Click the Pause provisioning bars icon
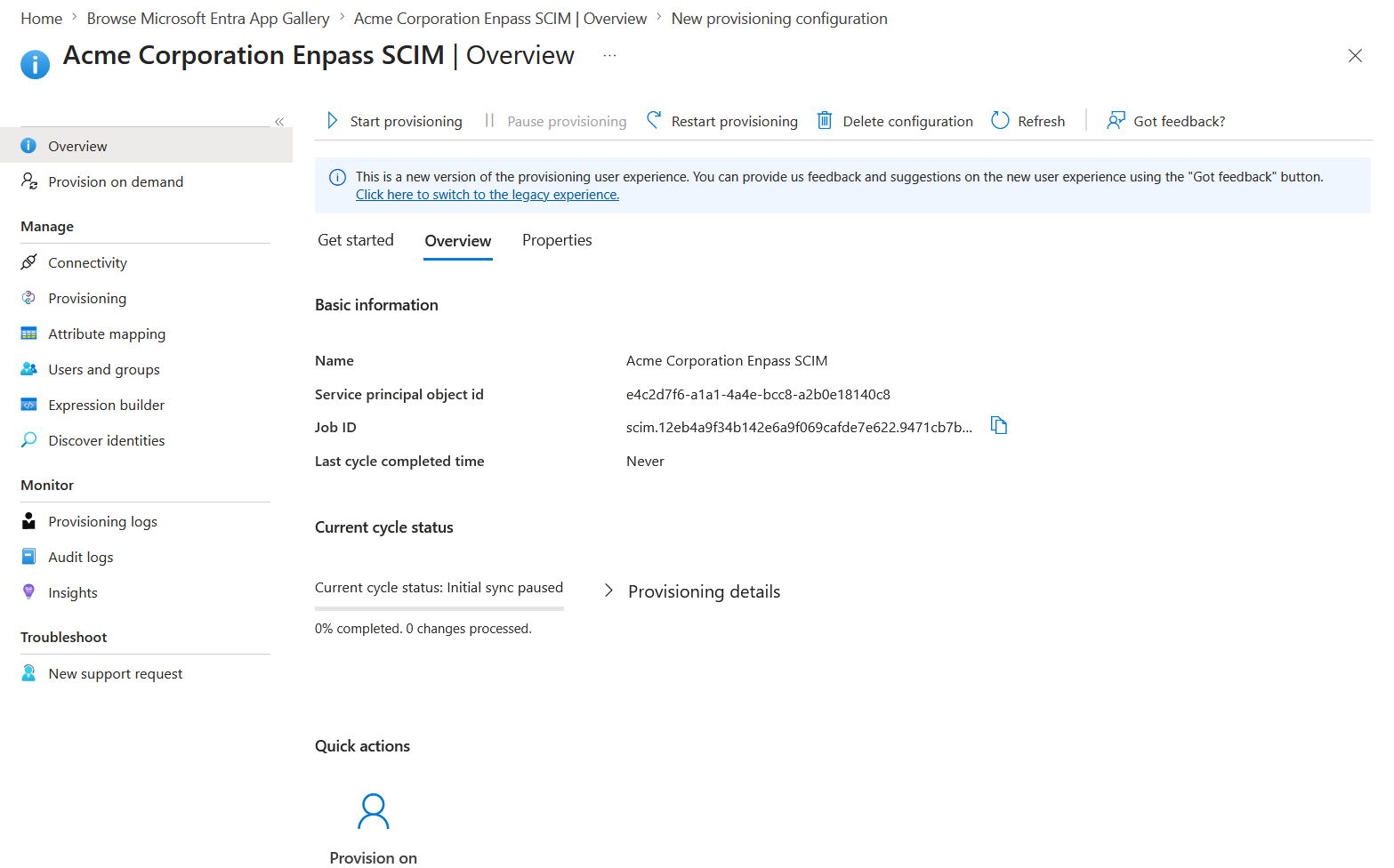The image size is (1394, 868). pyautogui.click(x=489, y=120)
